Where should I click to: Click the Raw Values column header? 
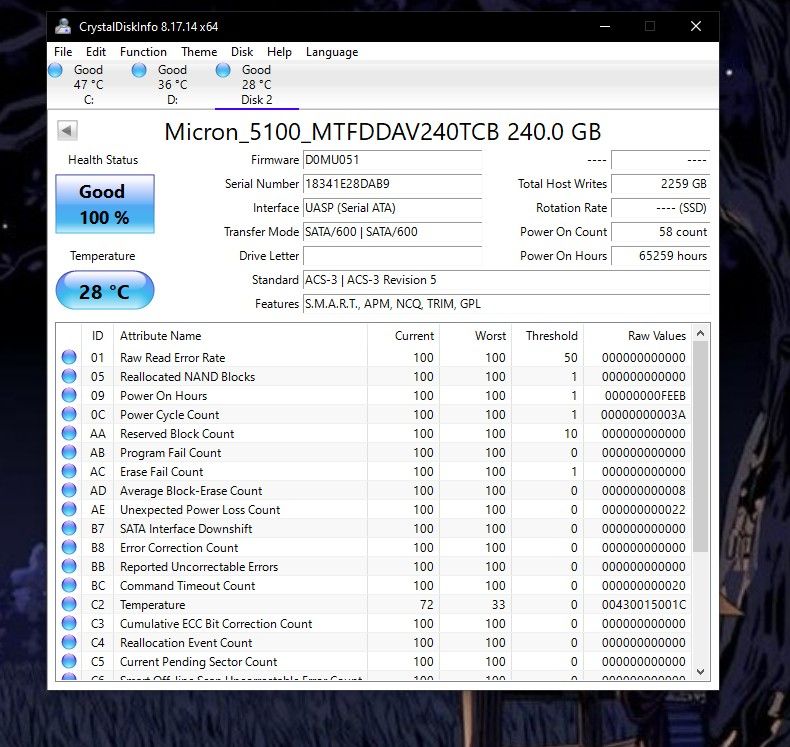(x=638, y=336)
